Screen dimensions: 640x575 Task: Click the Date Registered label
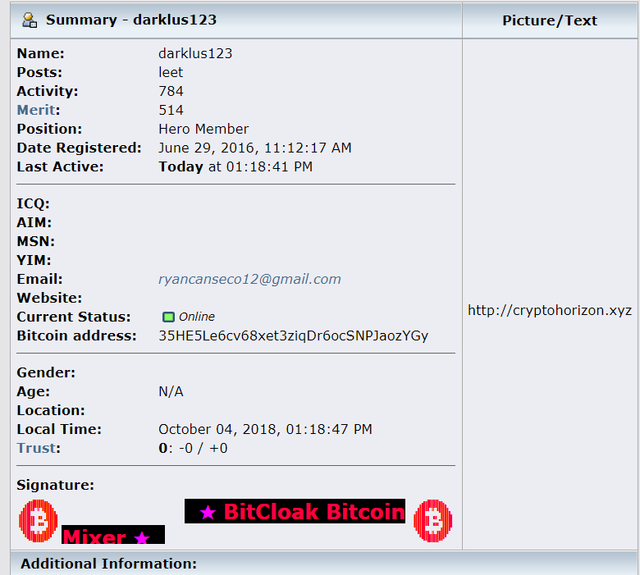point(79,148)
